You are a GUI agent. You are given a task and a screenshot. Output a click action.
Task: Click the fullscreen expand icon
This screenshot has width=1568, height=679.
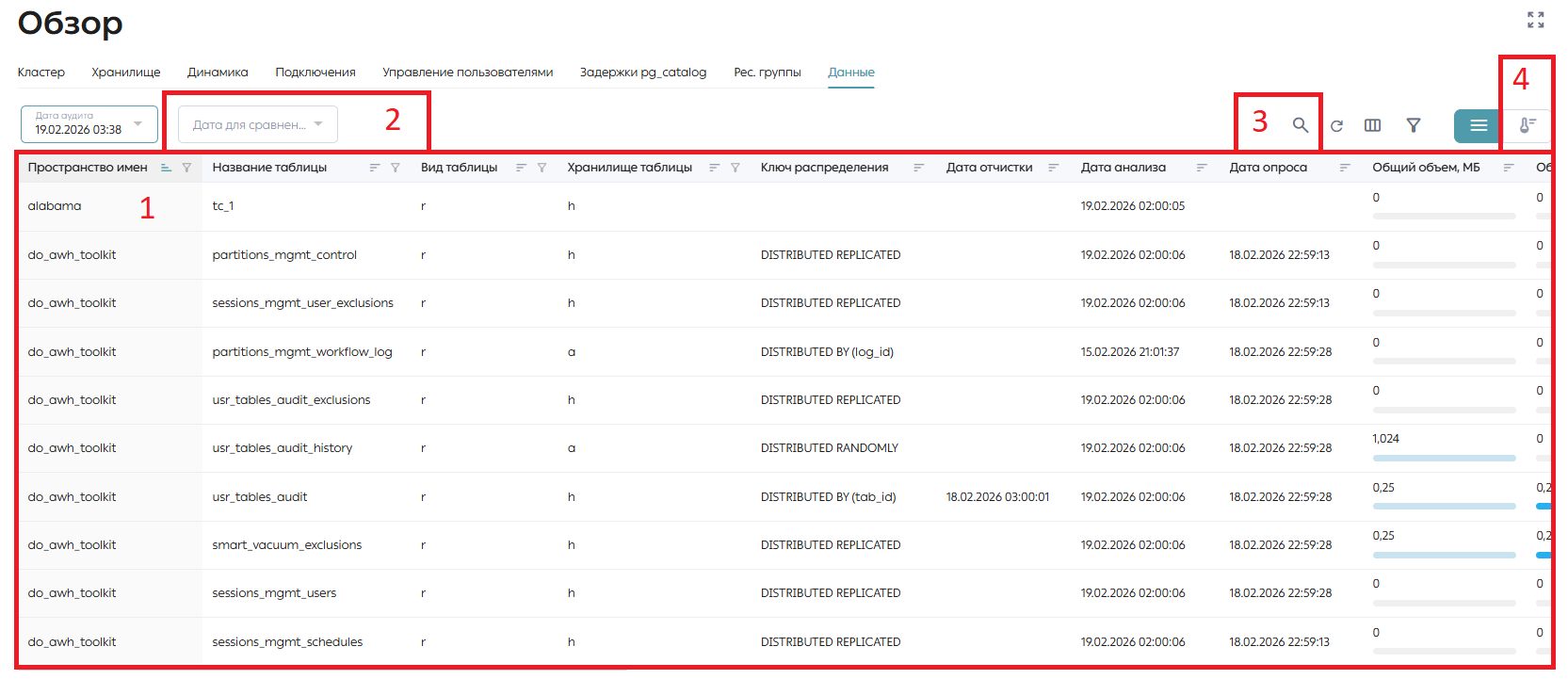click(1536, 20)
